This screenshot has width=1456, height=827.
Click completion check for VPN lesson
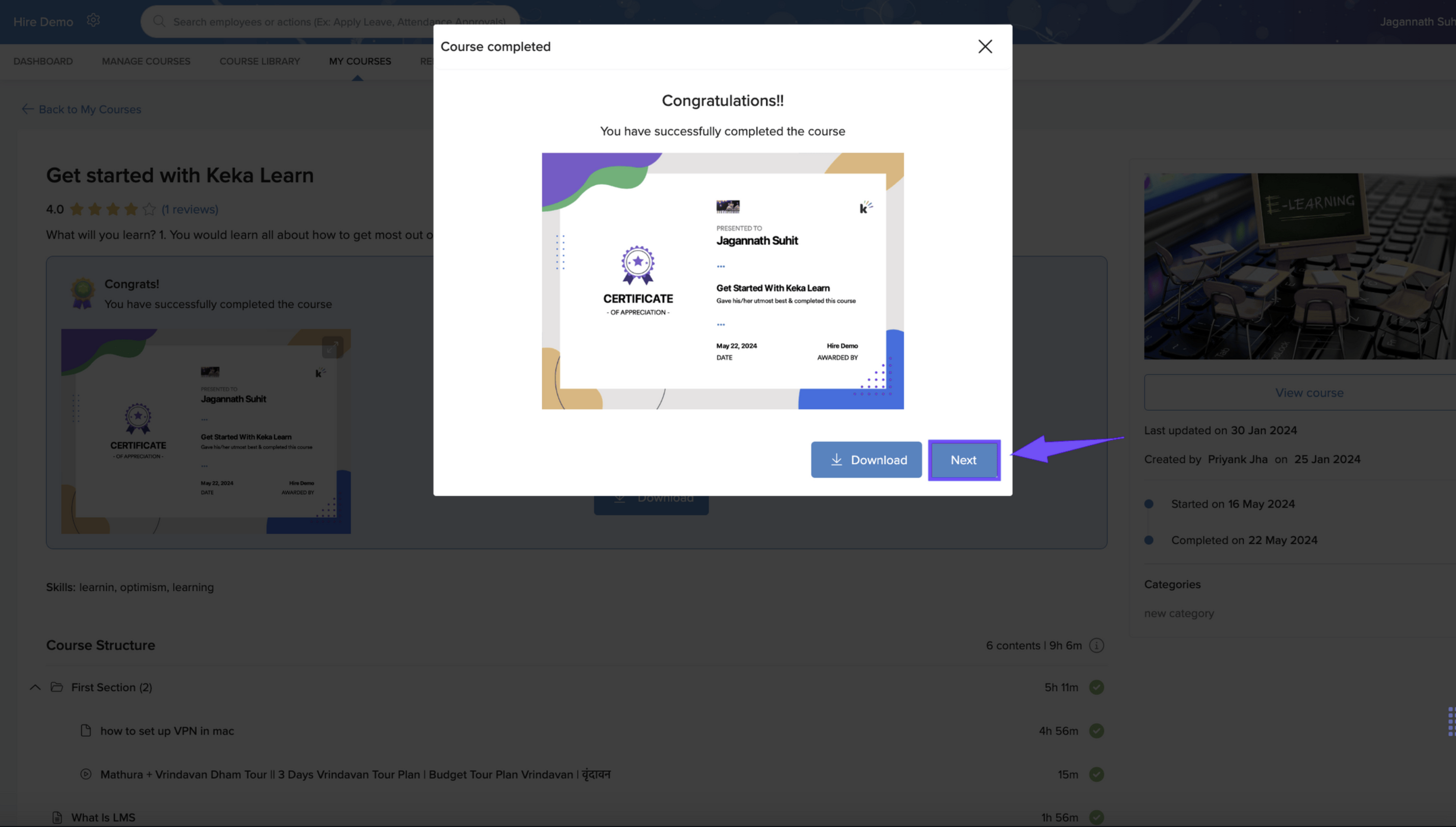tap(1096, 731)
